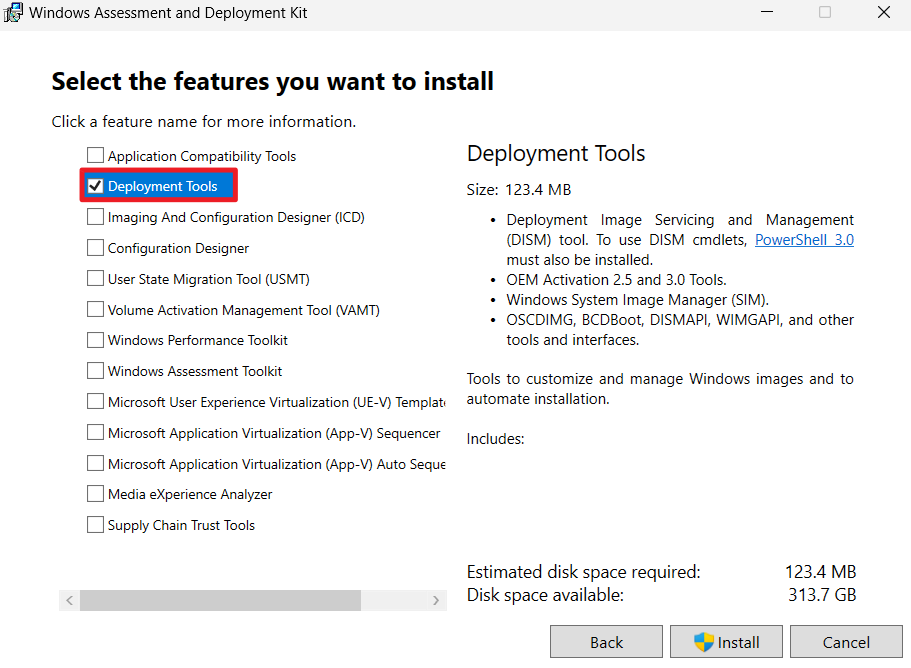911x668 pixels.
Task: Select App-V Auto Sequencer feature
Action: tap(95, 463)
